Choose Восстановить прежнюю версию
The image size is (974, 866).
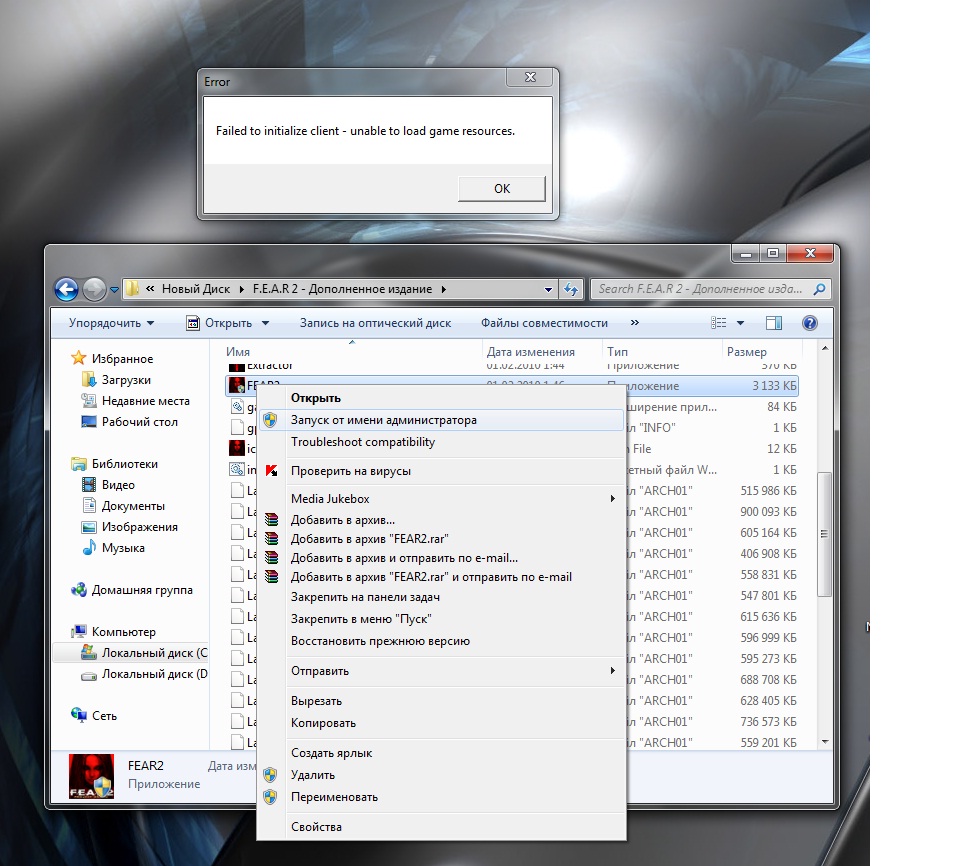442,641
